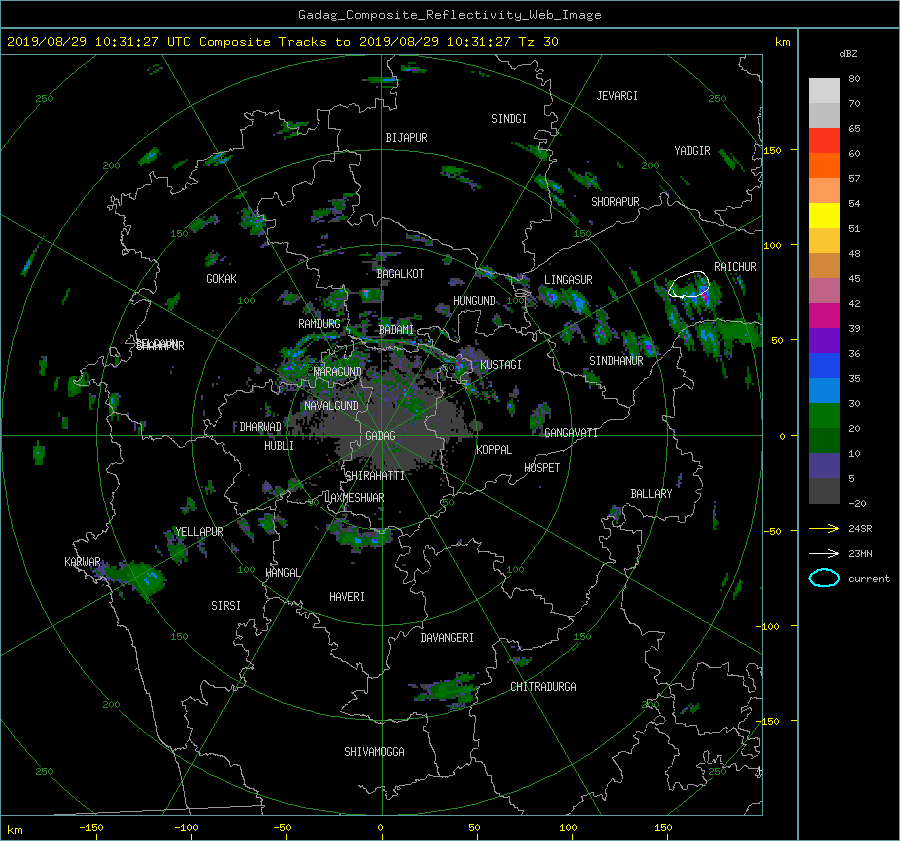Image resolution: width=900 pixels, height=841 pixels.
Task: Click the GANGAVATI label
Action: pos(571,433)
